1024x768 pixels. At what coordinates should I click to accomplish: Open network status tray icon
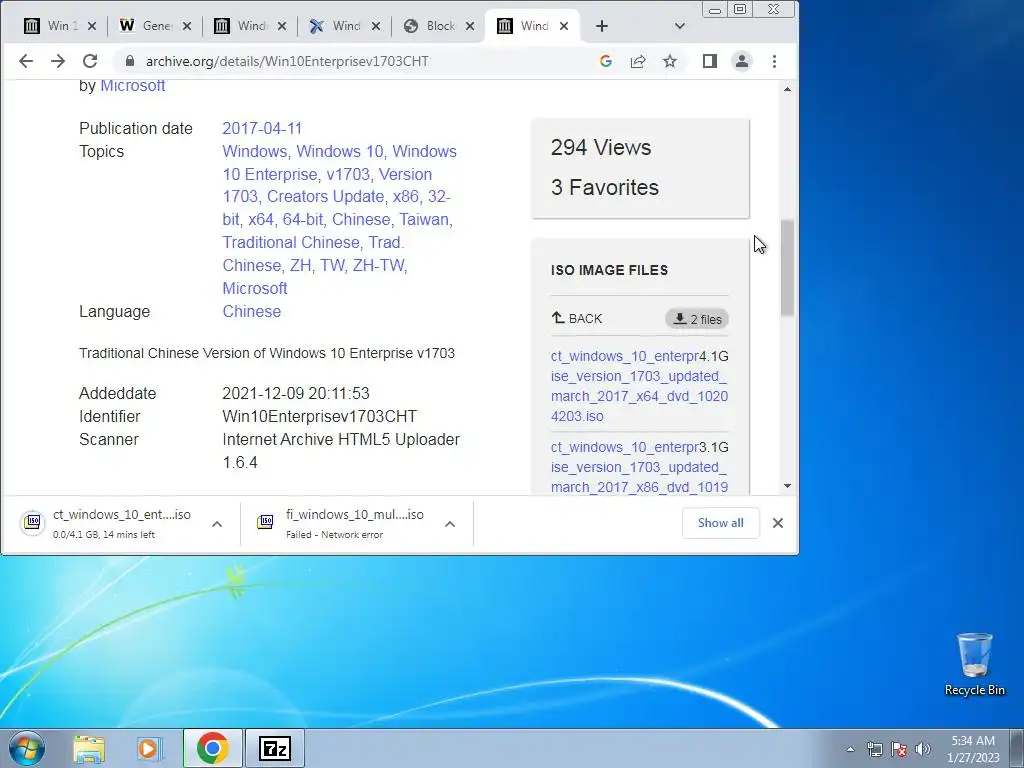click(874, 749)
